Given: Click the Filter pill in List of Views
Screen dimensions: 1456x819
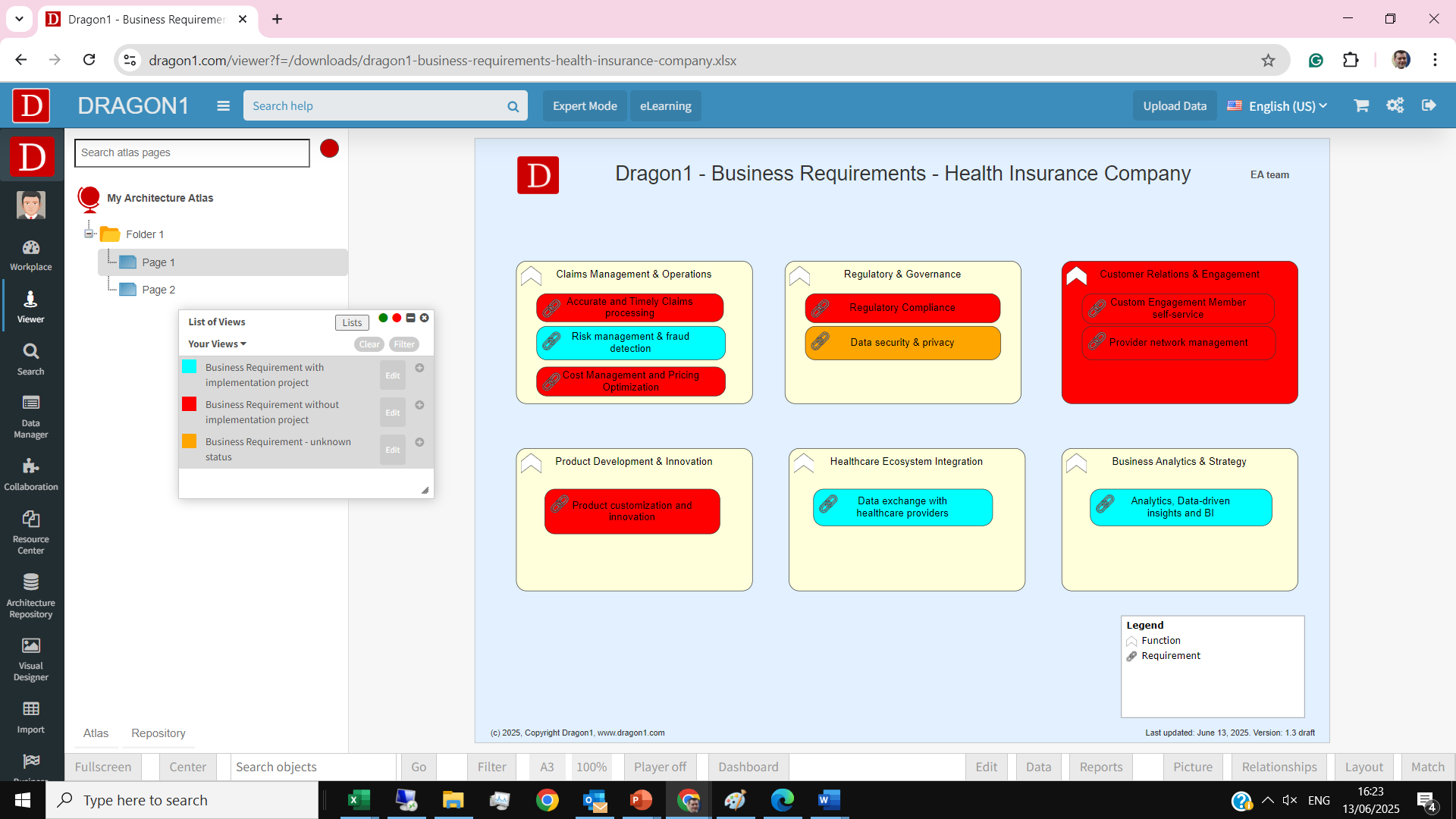Looking at the screenshot, I should pos(404,344).
